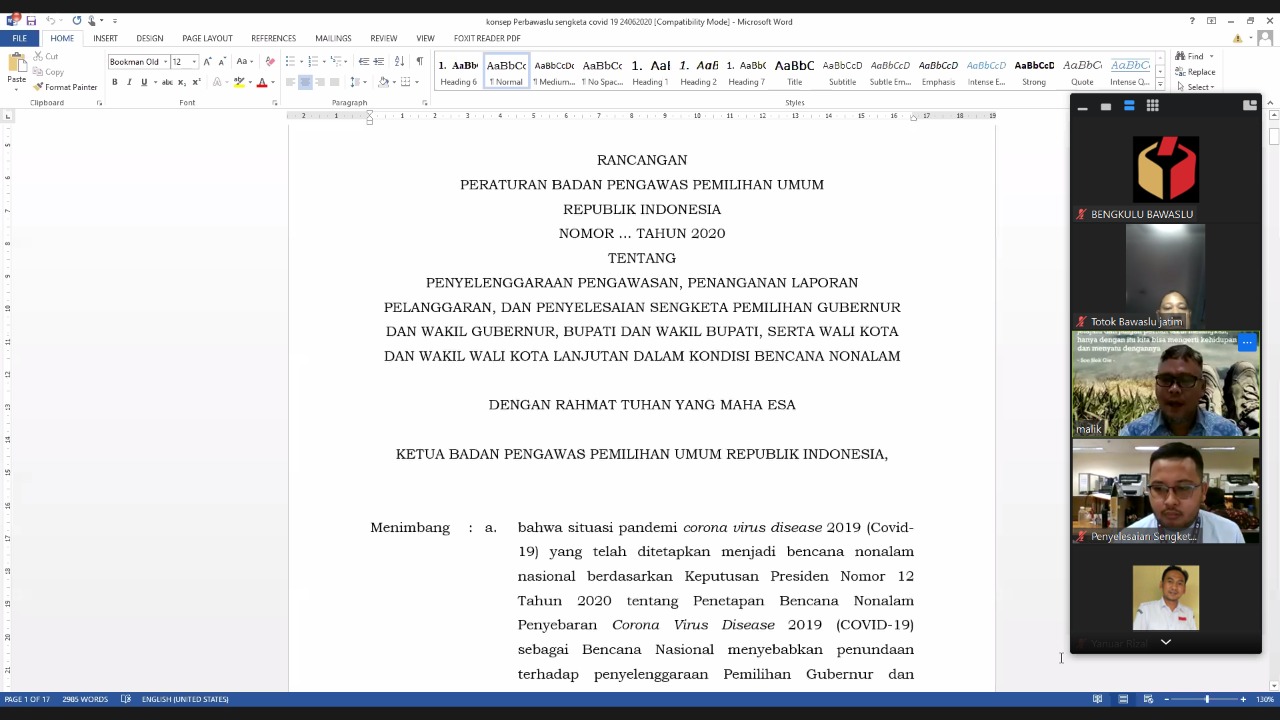Viewport: 1280px width, 720px height.
Task: Click the zoom slider in status bar
Action: (1206, 699)
